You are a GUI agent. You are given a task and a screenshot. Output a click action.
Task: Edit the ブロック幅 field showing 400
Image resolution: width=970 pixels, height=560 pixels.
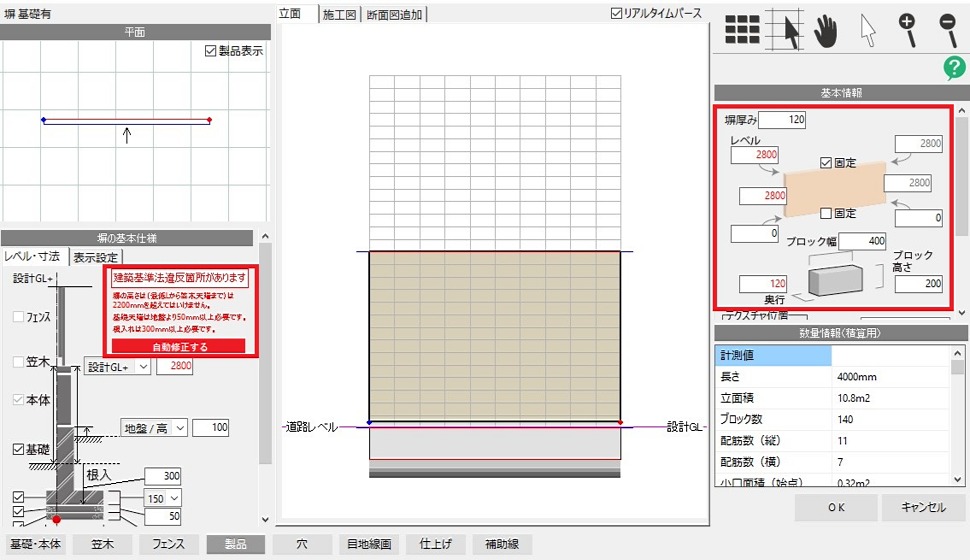click(862, 241)
